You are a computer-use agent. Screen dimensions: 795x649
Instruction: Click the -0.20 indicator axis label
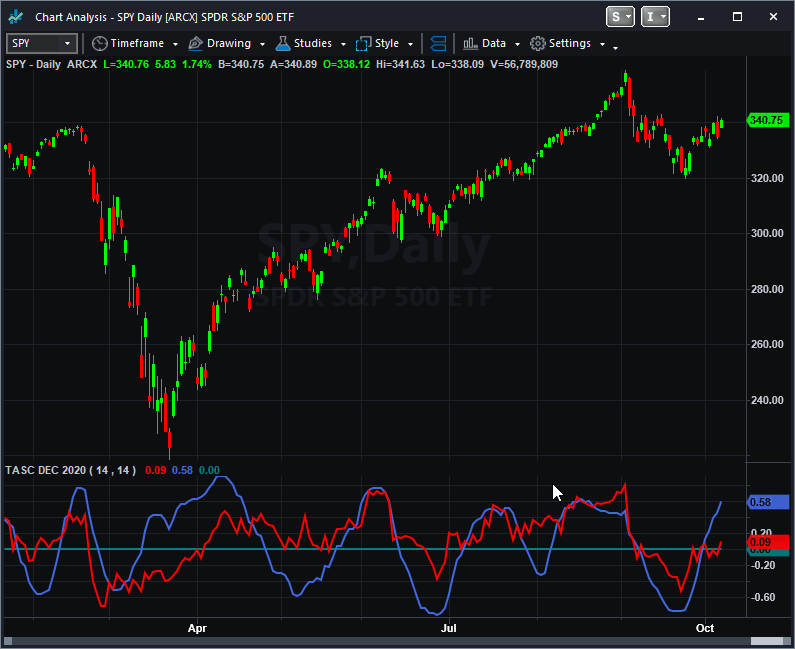coord(762,565)
